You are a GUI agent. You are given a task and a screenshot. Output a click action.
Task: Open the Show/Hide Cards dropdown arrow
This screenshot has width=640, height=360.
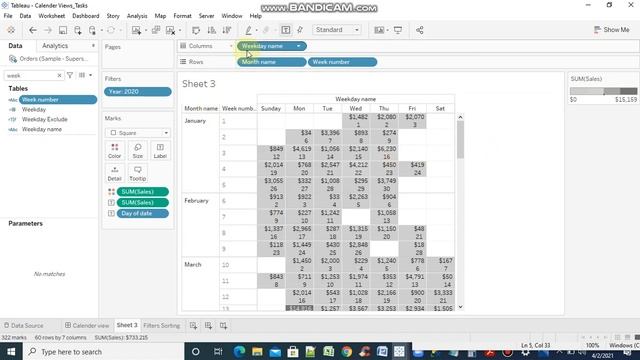click(x=387, y=30)
